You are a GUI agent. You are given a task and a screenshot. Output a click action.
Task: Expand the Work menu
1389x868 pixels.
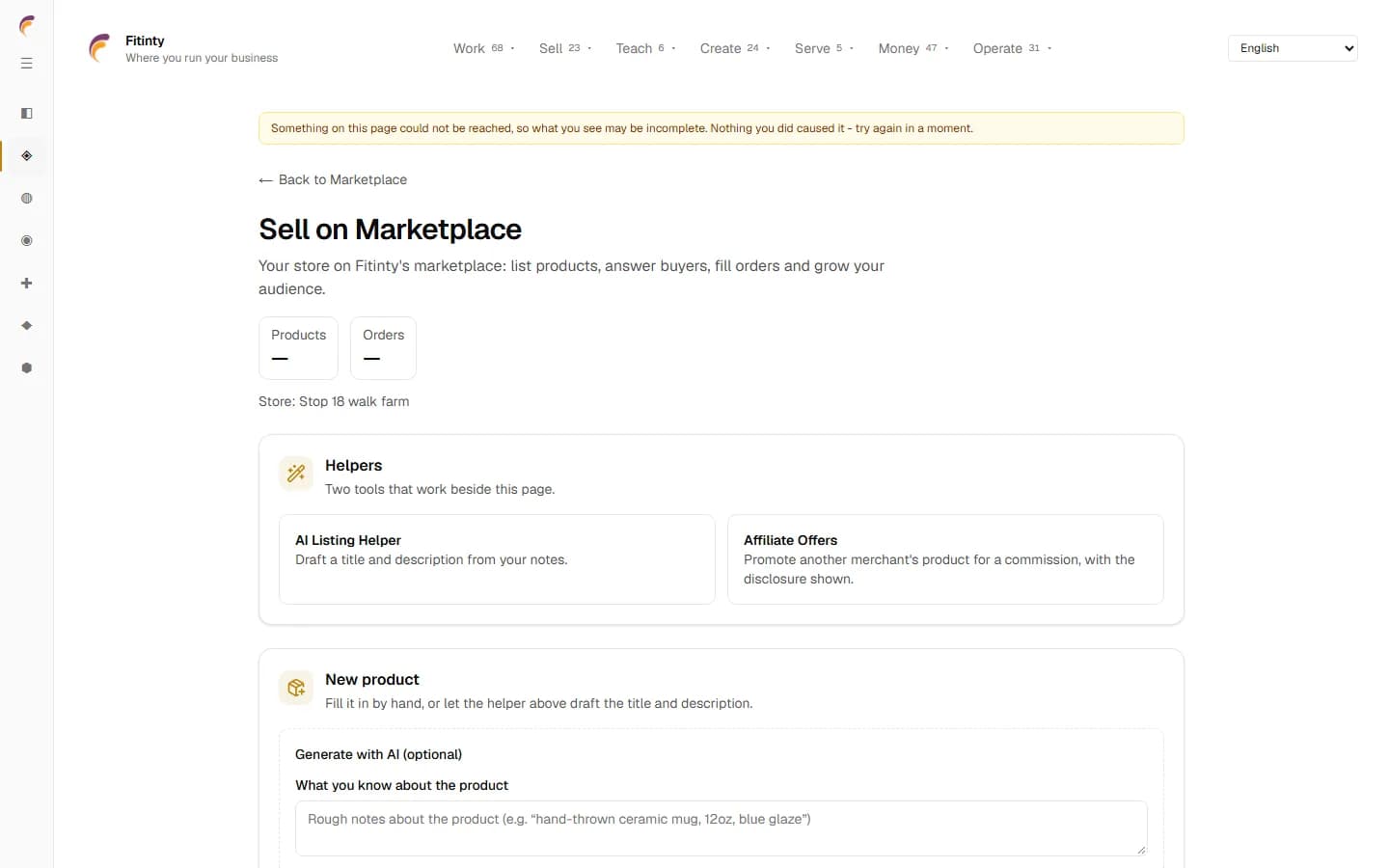tap(483, 48)
